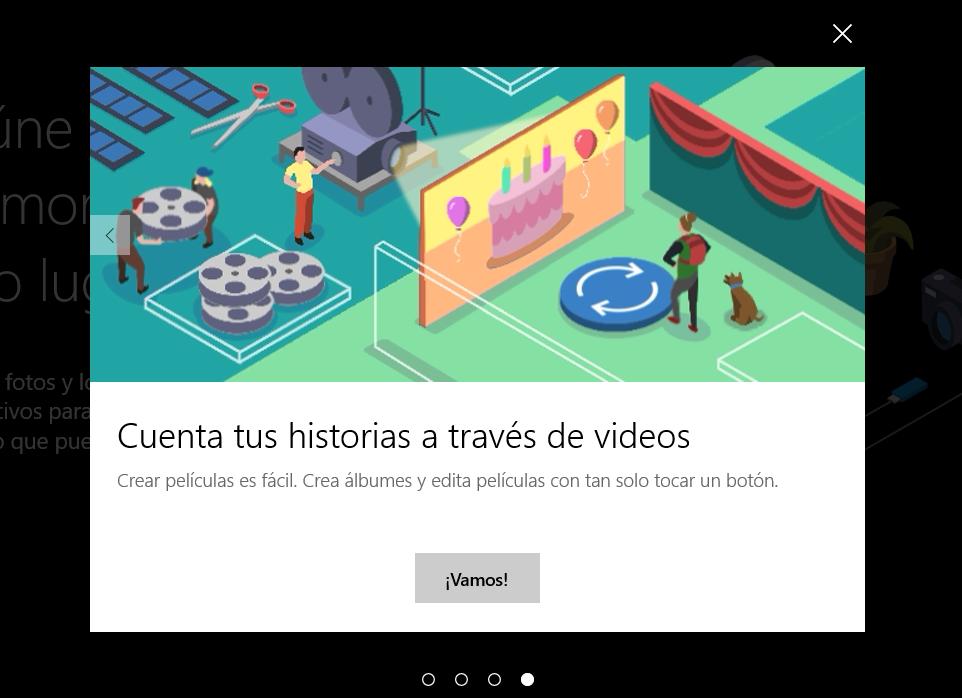Click the brown dog in the illustration

(742, 299)
